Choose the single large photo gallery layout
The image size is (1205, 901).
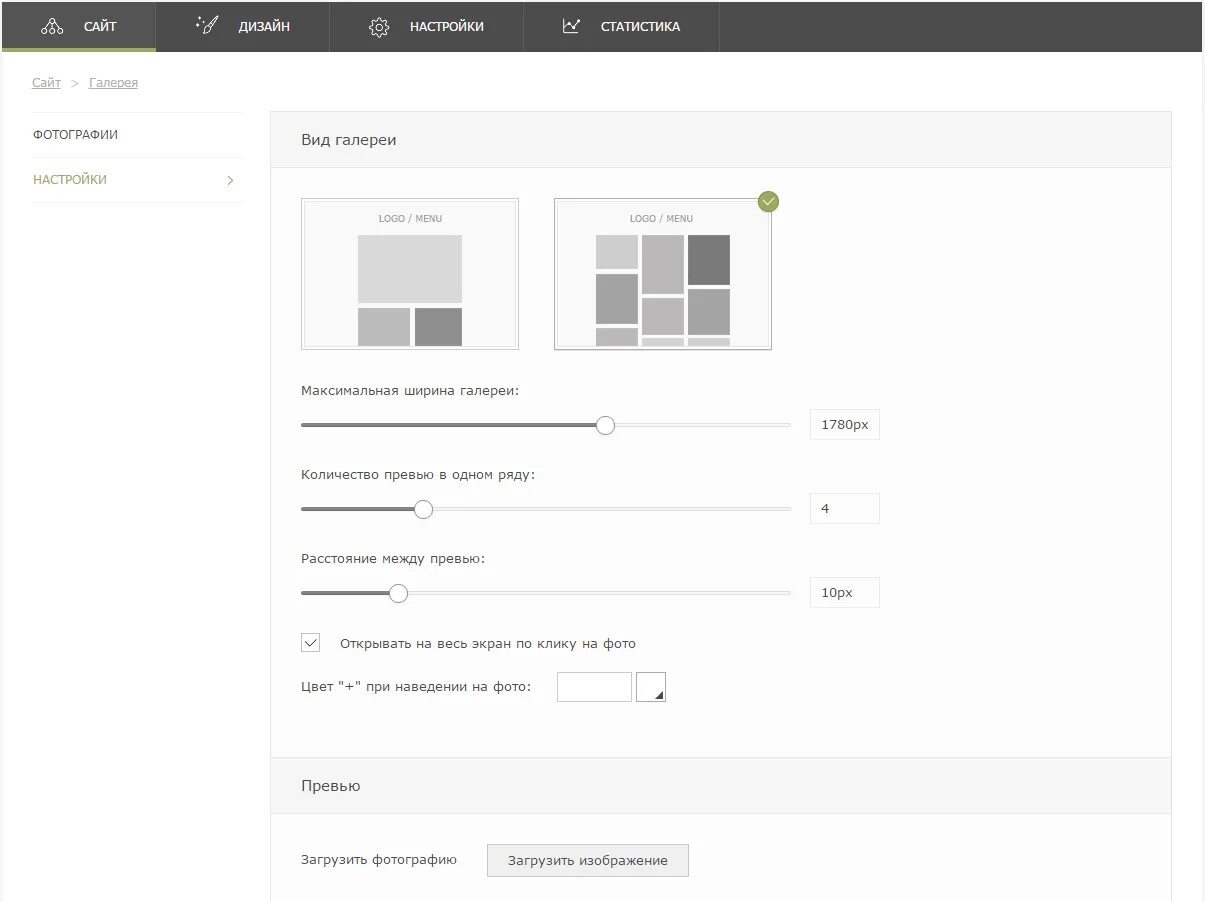click(x=410, y=274)
